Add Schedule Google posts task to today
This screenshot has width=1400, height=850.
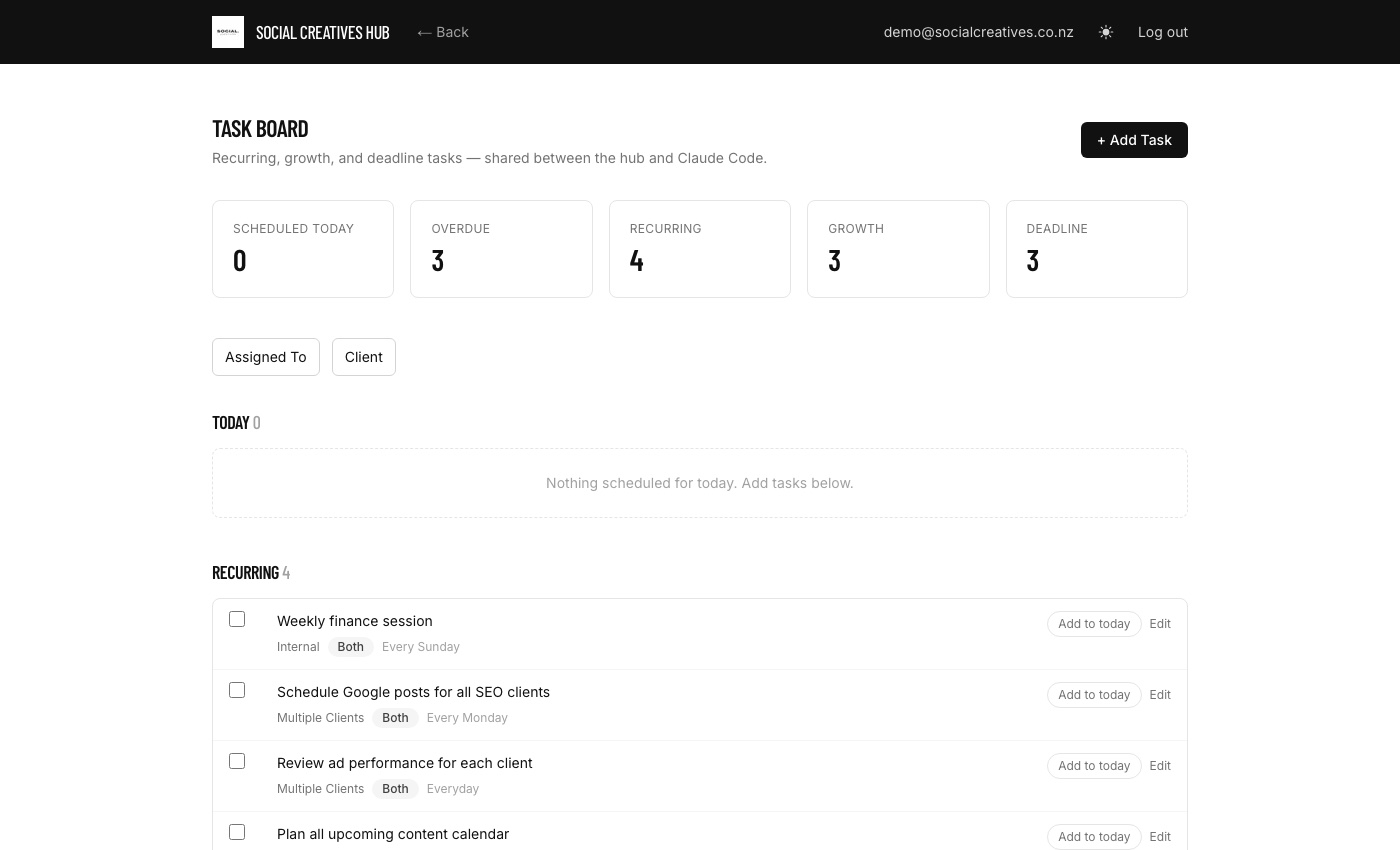1094,695
